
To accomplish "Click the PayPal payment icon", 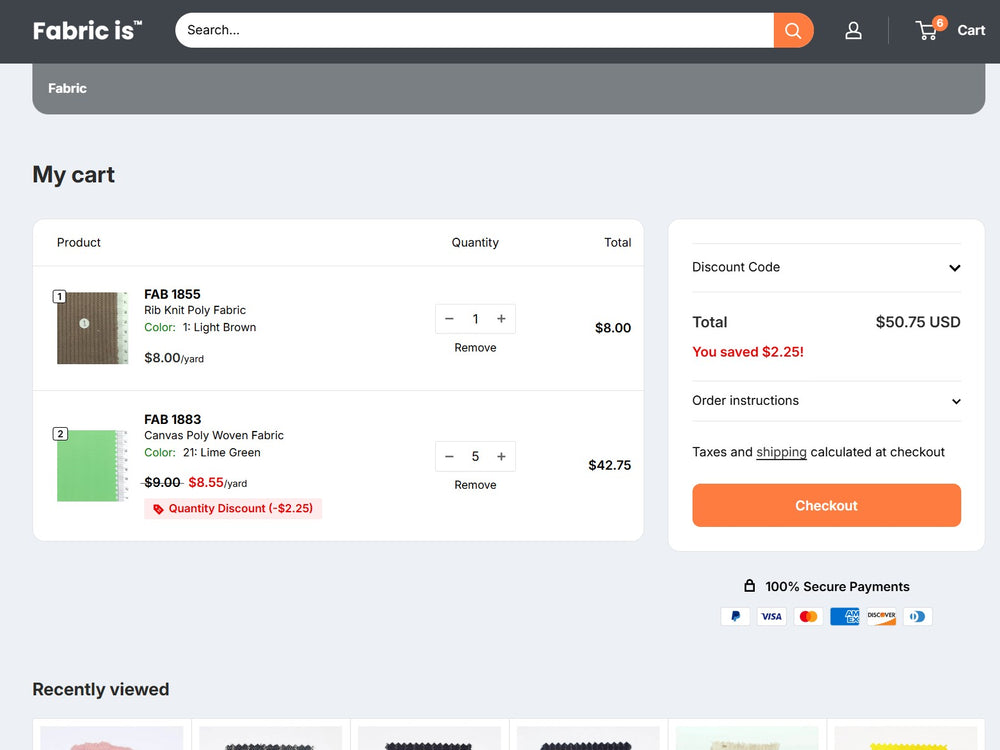I will (x=735, y=616).
